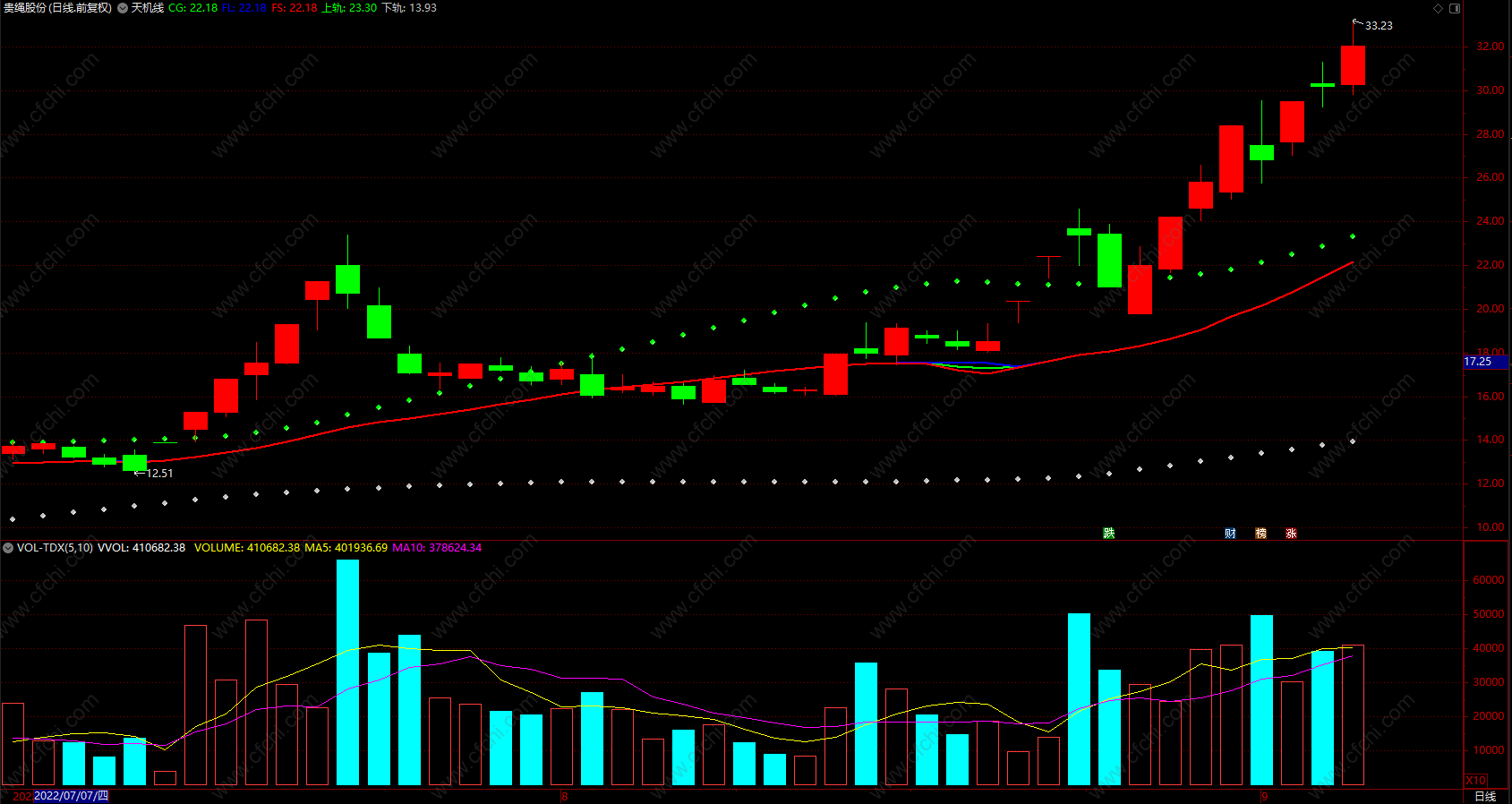
Task: Click the blue 财 event marker
Action: click(1231, 534)
